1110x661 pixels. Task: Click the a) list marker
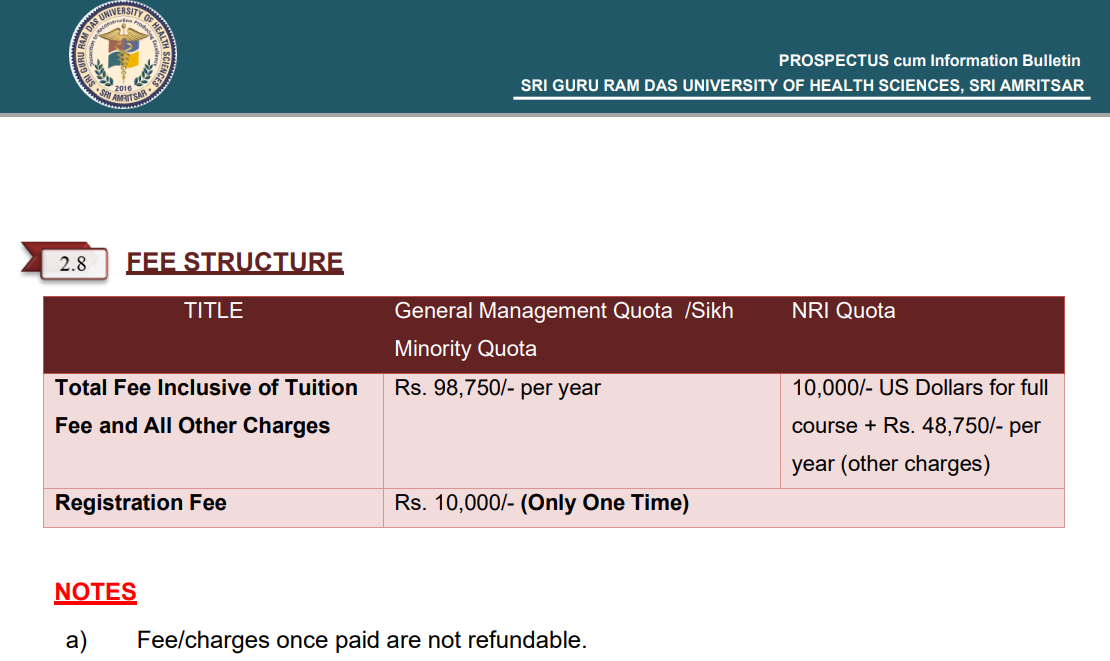tap(76, 640)
